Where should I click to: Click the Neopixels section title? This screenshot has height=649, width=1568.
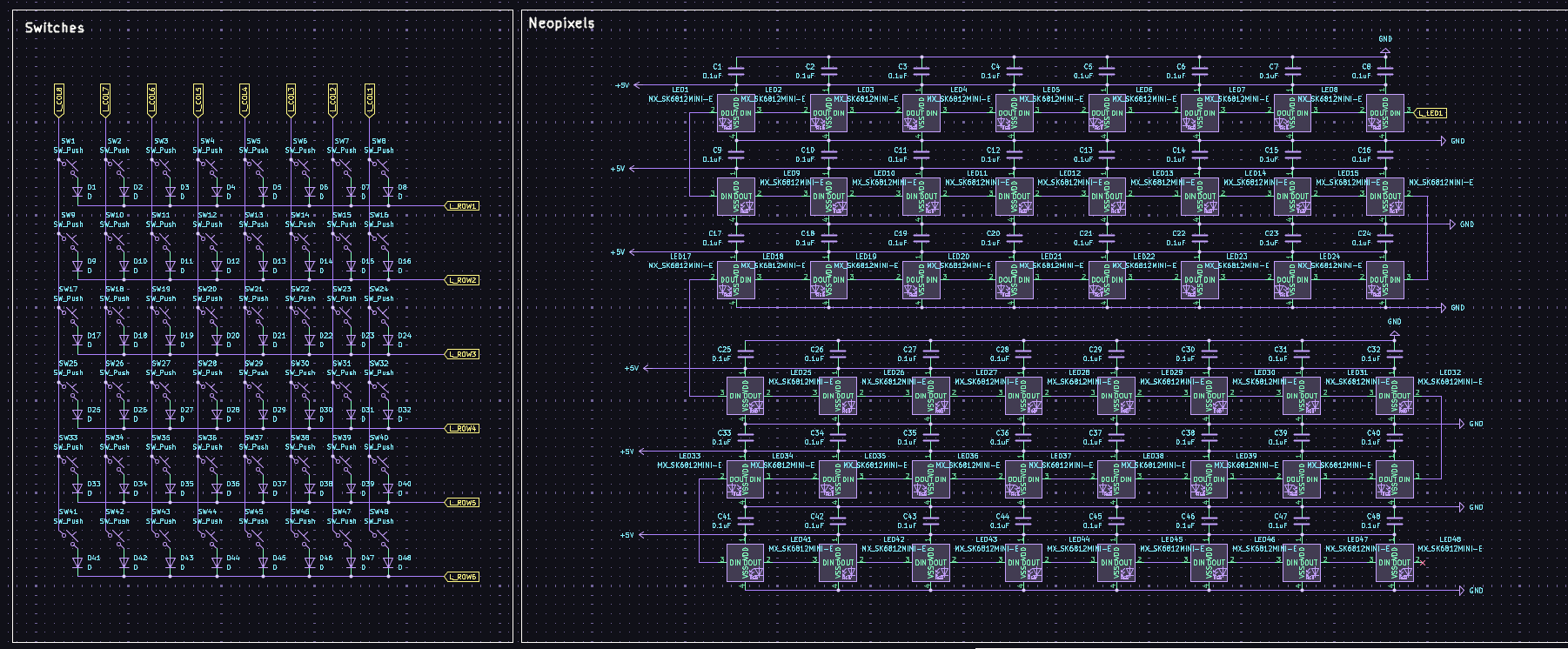click(x=561, y=23)
